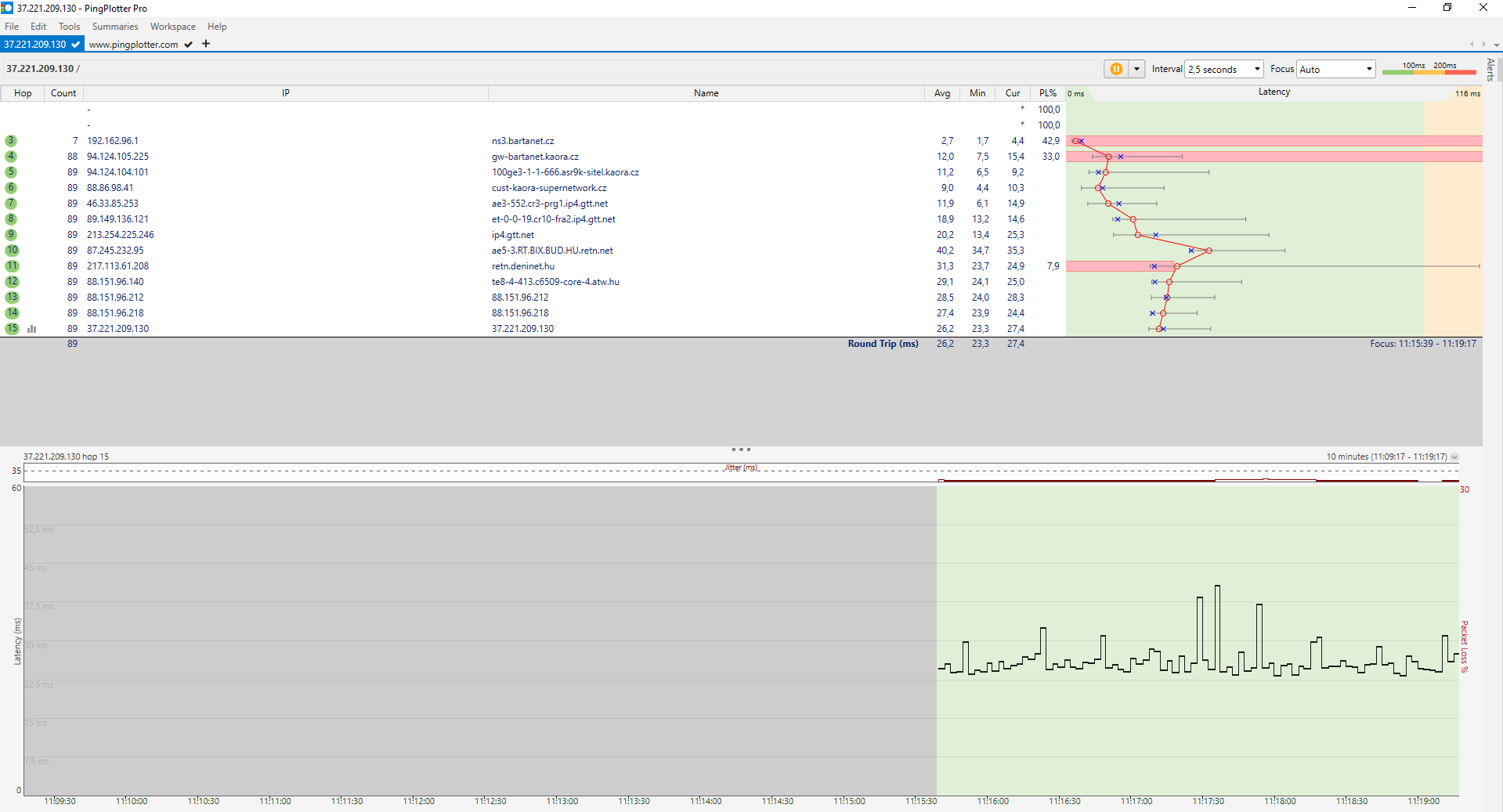Click the timeline graph range dropdown icon

tap(1454, 457)
